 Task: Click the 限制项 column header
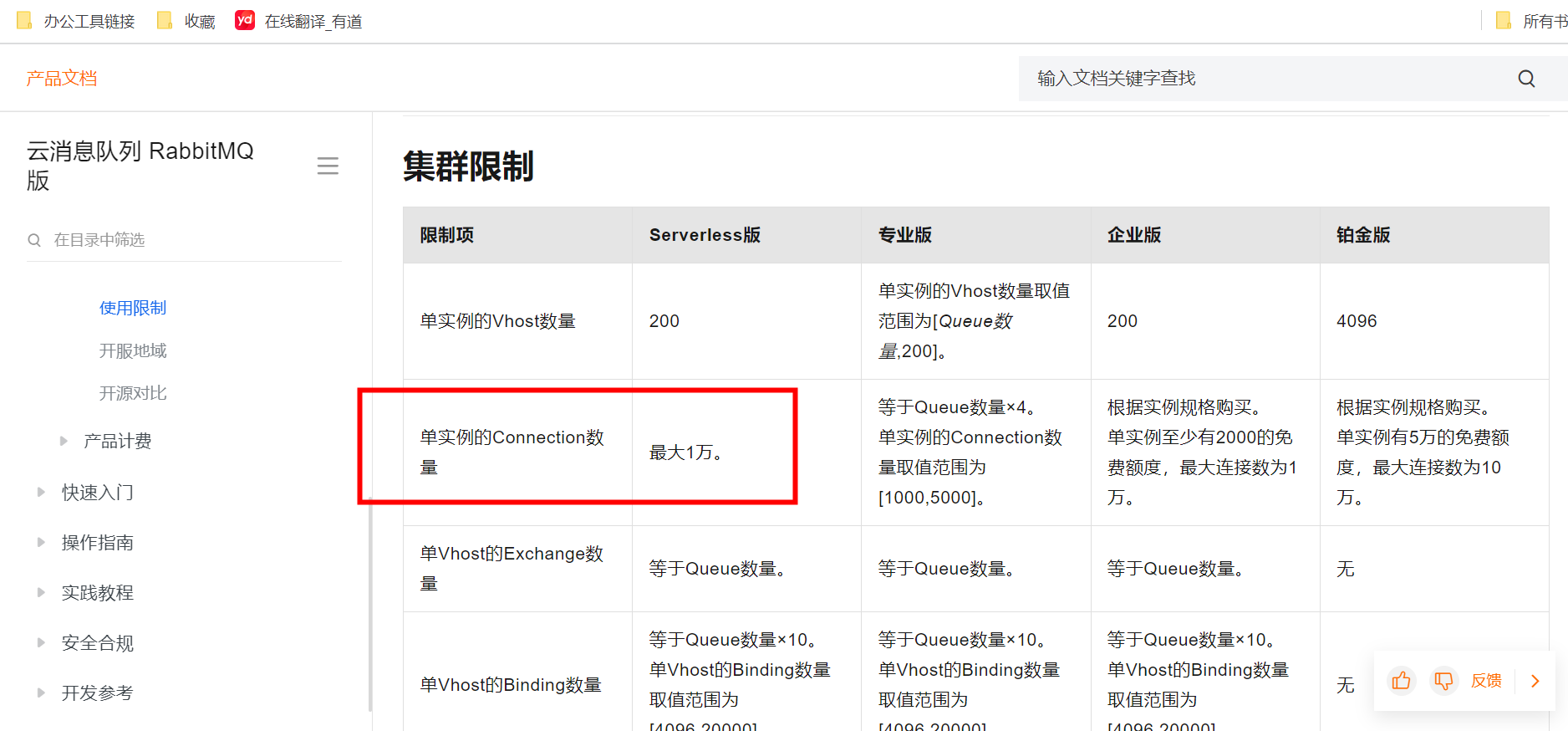pyautogui.click(x=517, y=235)
